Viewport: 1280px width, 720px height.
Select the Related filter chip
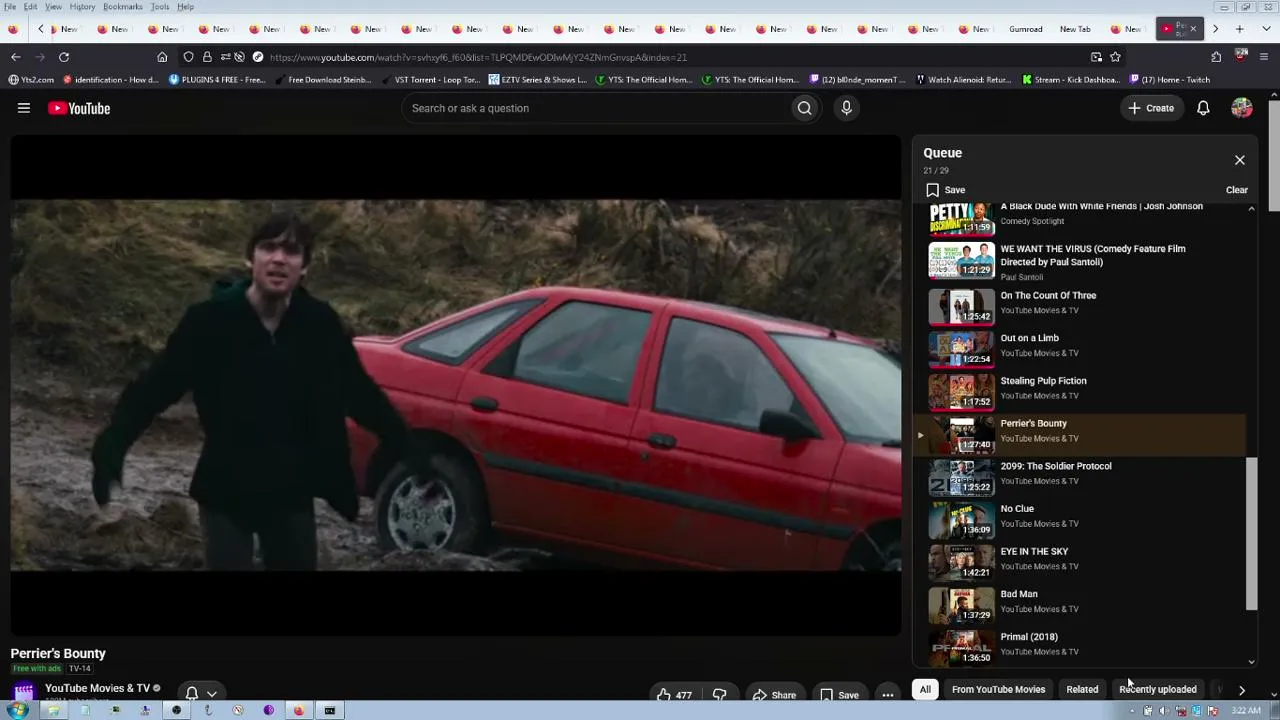click(x=1082, y=689)
